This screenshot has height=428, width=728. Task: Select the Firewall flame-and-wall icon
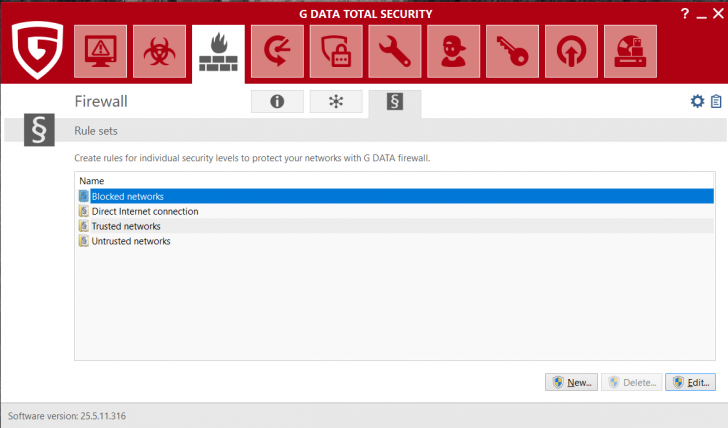(x=218, y=53)
